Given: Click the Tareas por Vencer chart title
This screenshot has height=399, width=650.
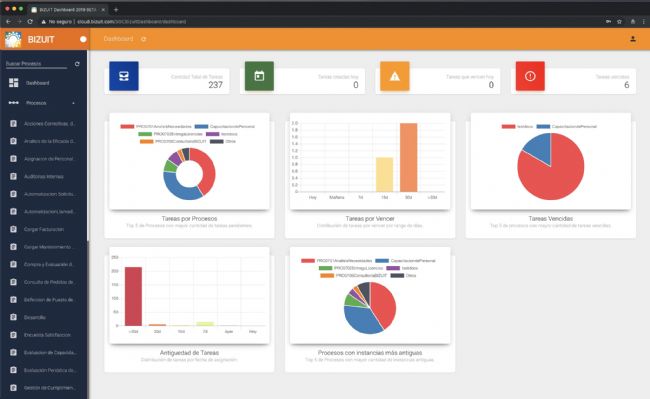Looking at the screenshot, I should tap(370, 218).
